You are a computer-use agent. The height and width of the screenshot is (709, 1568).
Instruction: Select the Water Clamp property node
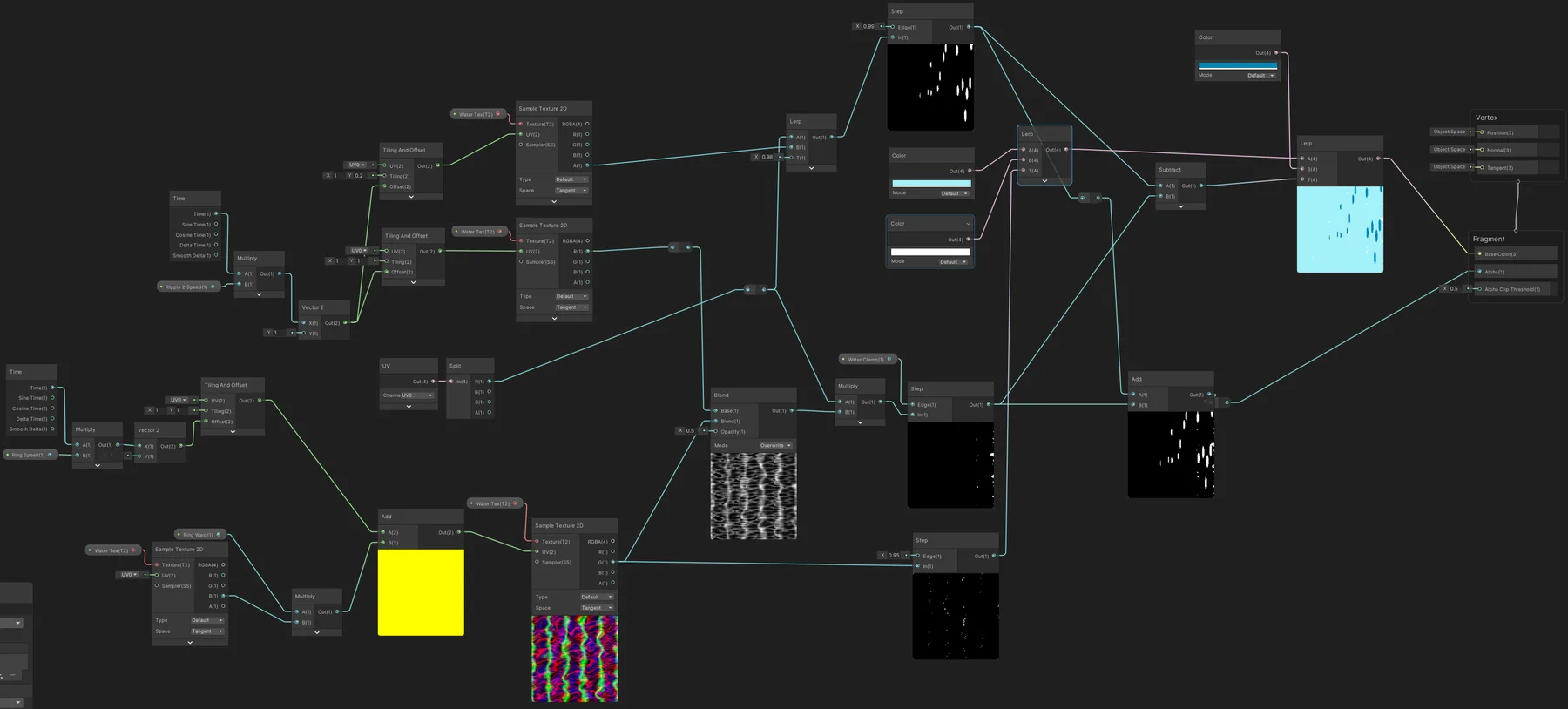(867, 359)
